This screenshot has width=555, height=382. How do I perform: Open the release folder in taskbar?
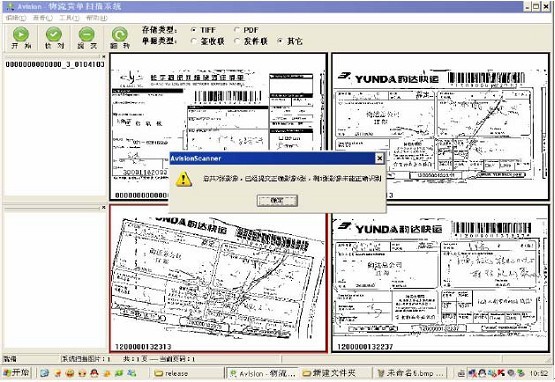[172, 373]
